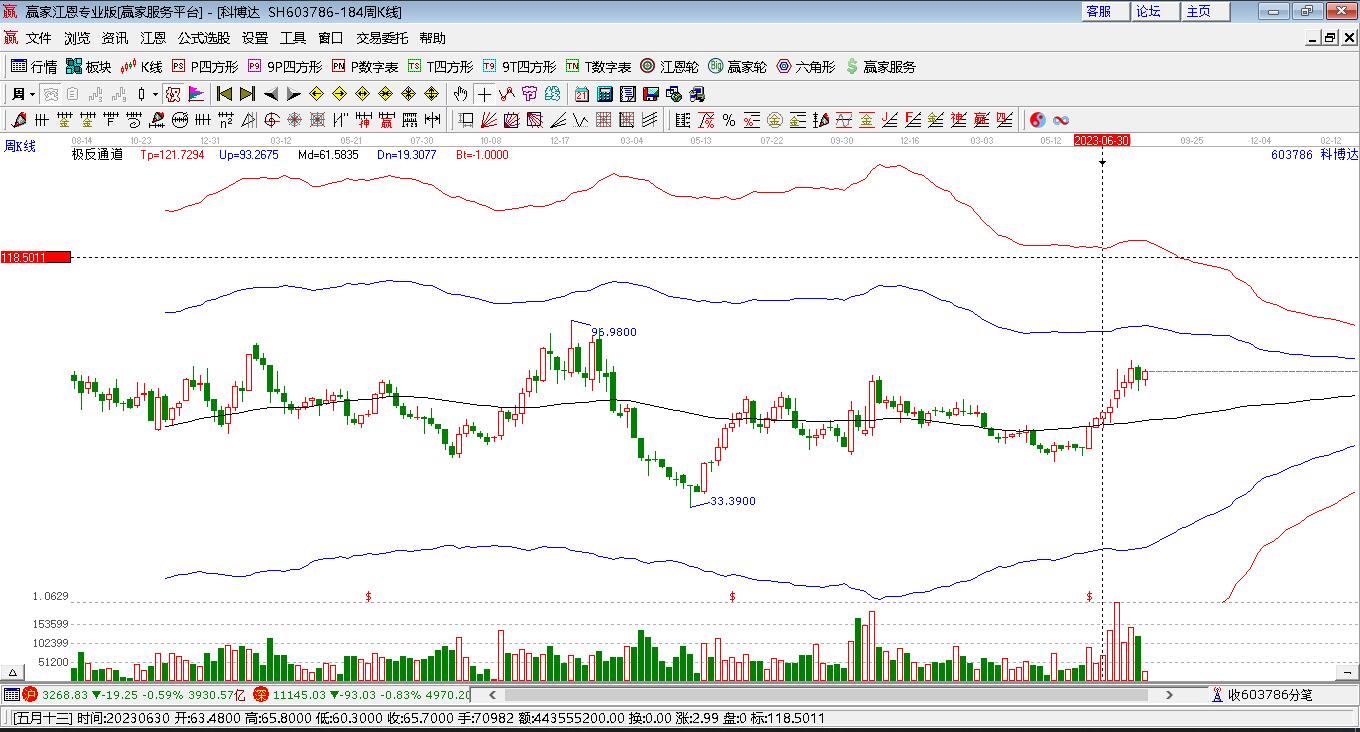Click the 极反通道 indicator name
Image resolution: width=1360 pixels, height=732 pixels.
pos(97,155)
